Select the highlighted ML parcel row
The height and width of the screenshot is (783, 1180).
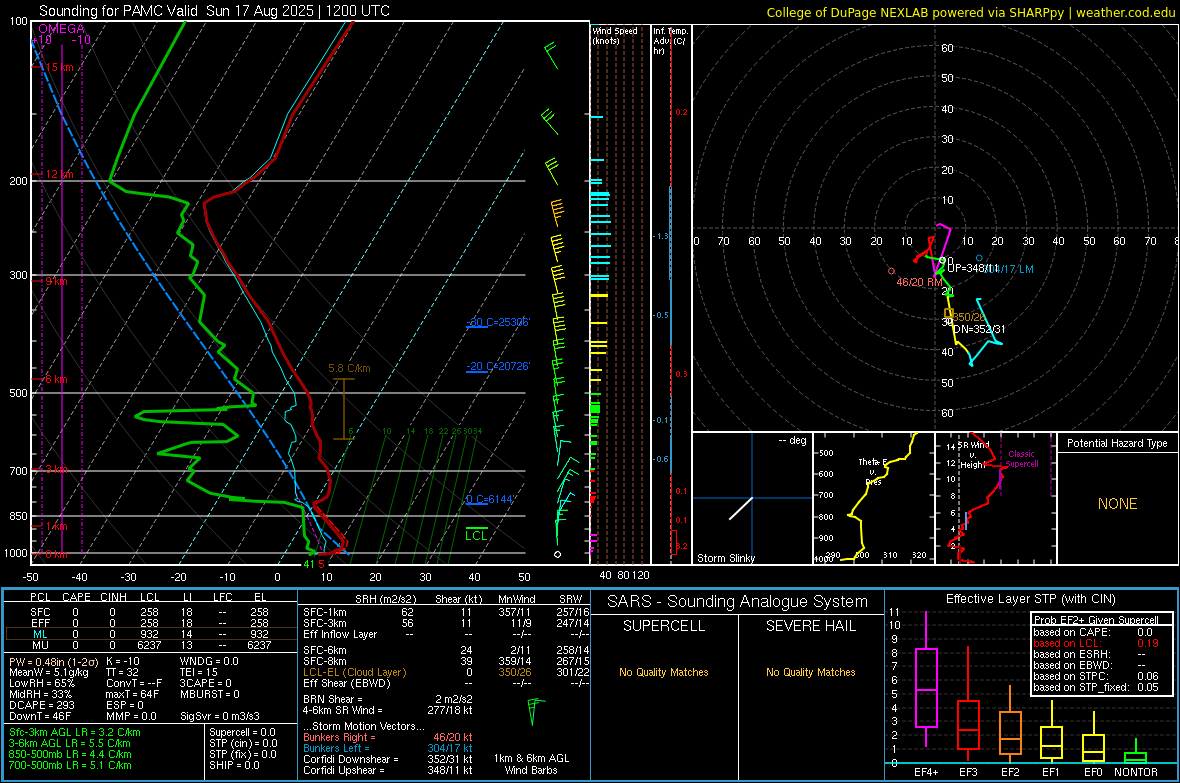tap(151, 634)
